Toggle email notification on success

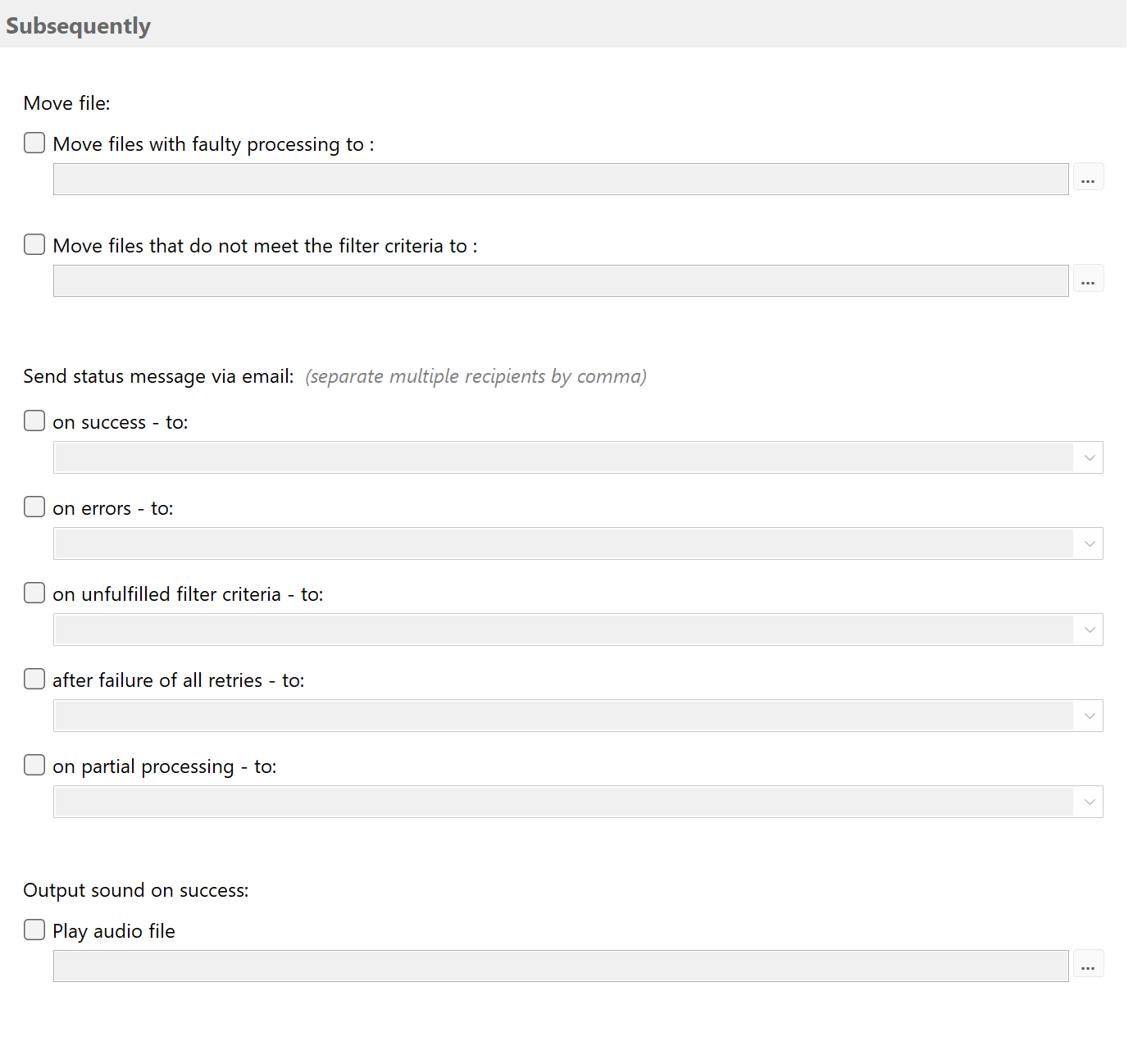tap(34, 421)
